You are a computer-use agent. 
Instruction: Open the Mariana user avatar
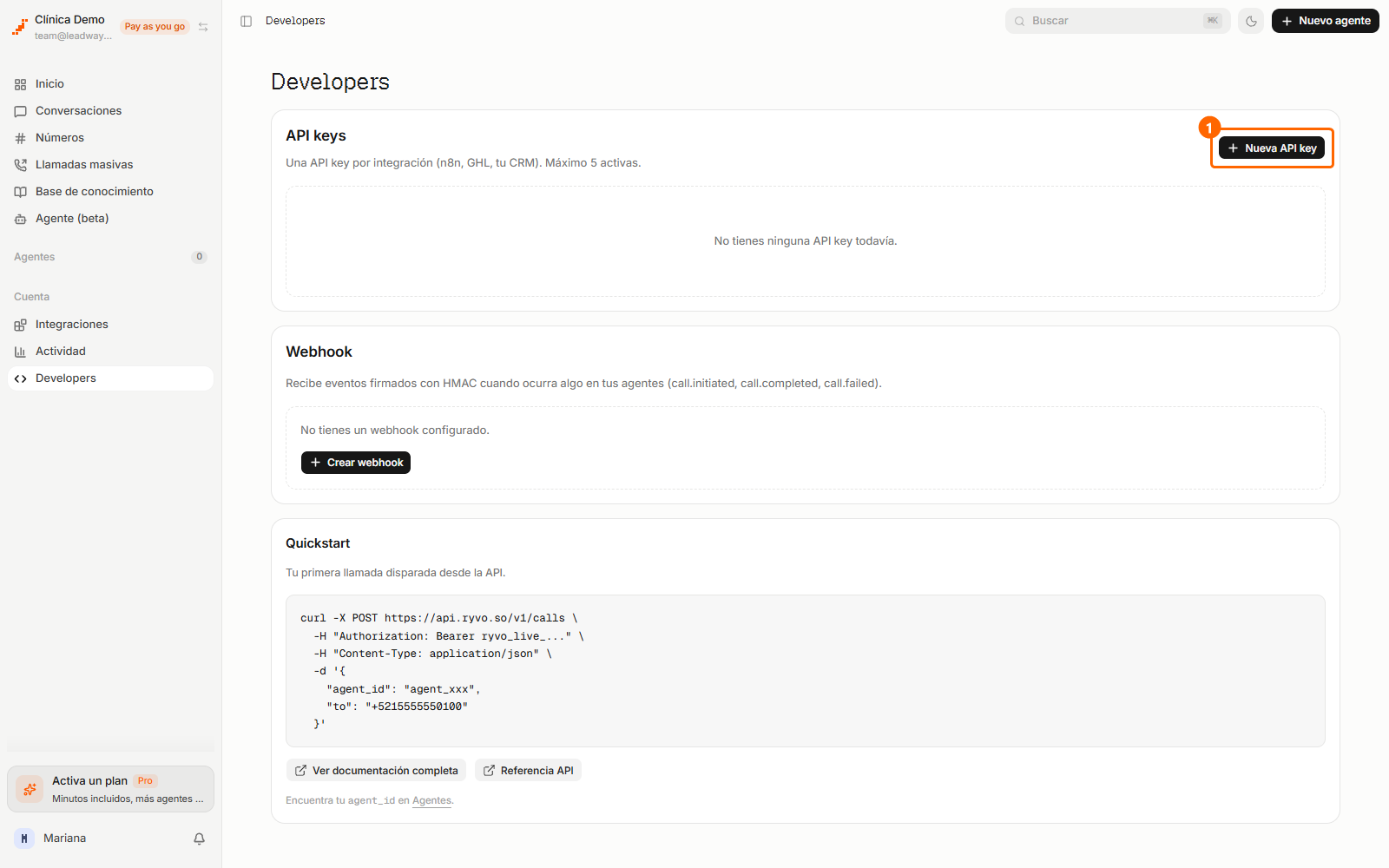point(23,838)
